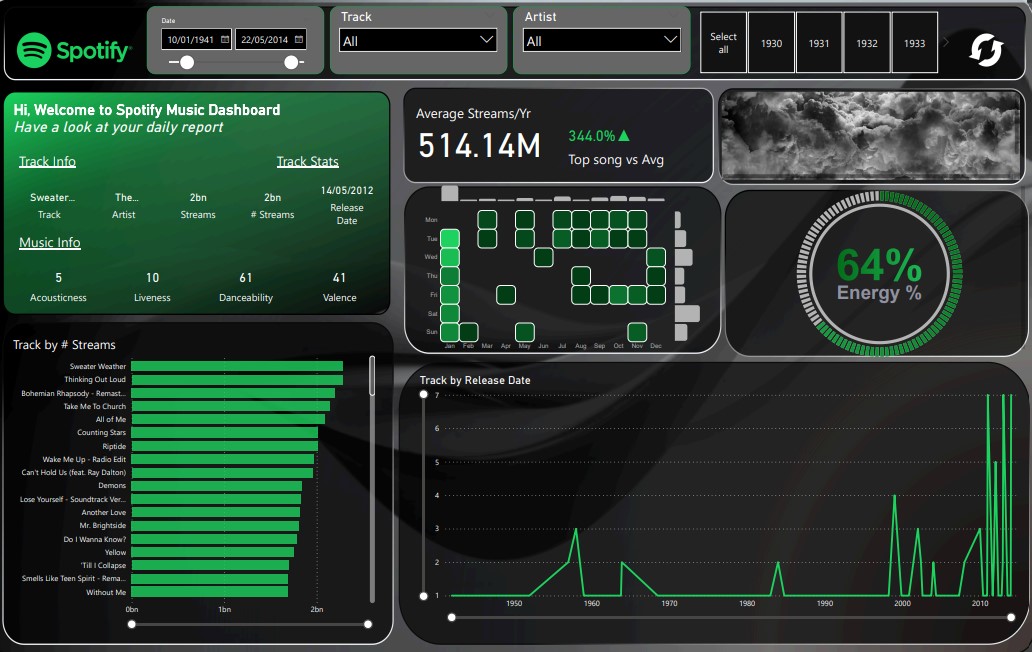Select the Monday March heatmap cell
Image resolution: width=1032 pixels, height=652 pixels.
pos(487,220)
